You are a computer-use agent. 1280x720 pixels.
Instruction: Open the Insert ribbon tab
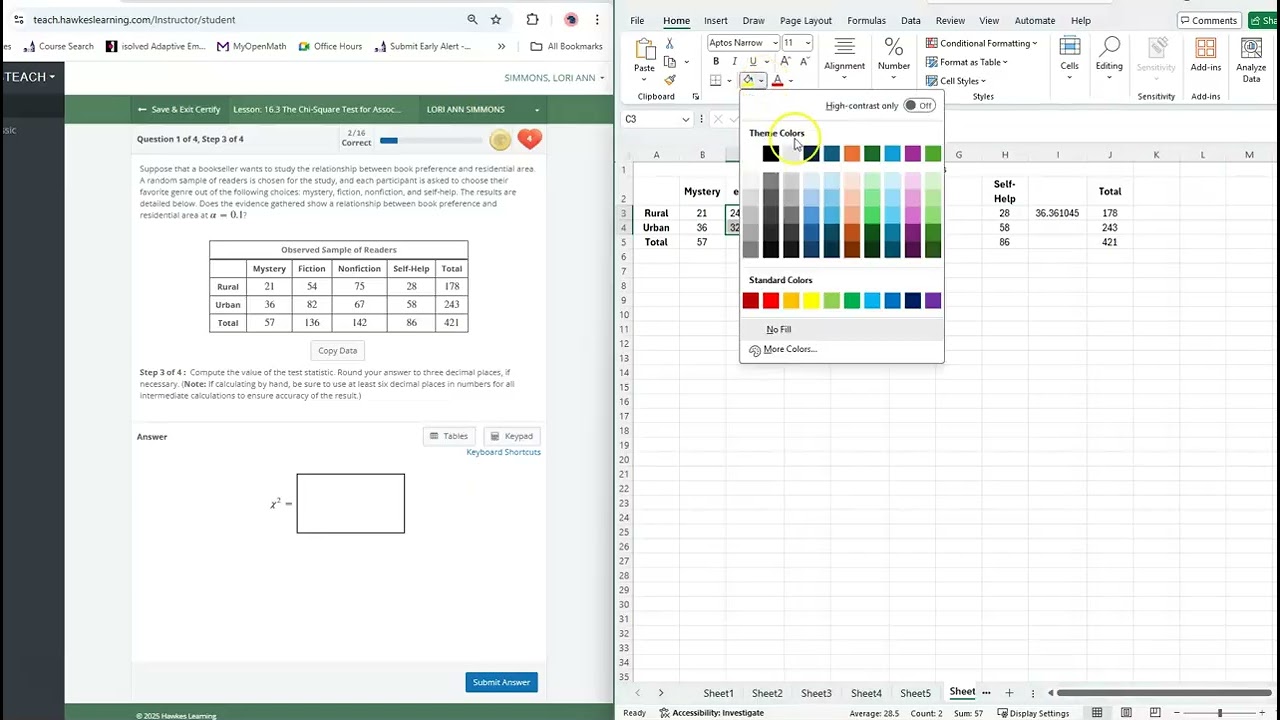716,20
